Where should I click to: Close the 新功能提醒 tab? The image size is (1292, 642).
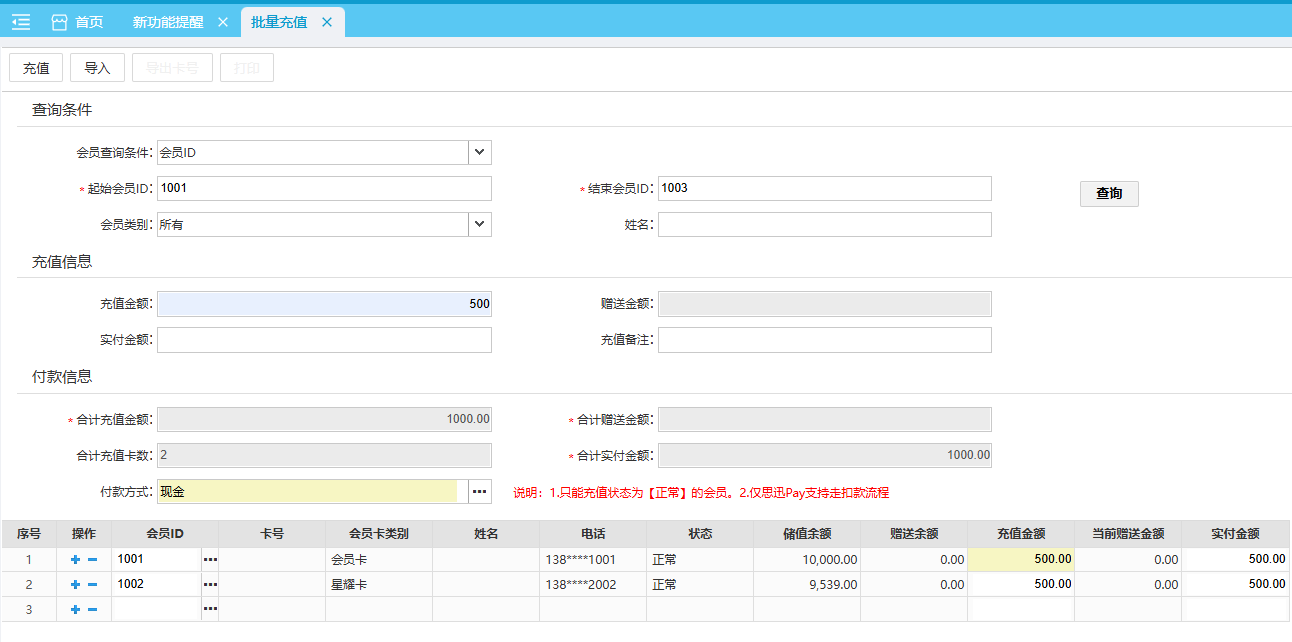(222, 22)
